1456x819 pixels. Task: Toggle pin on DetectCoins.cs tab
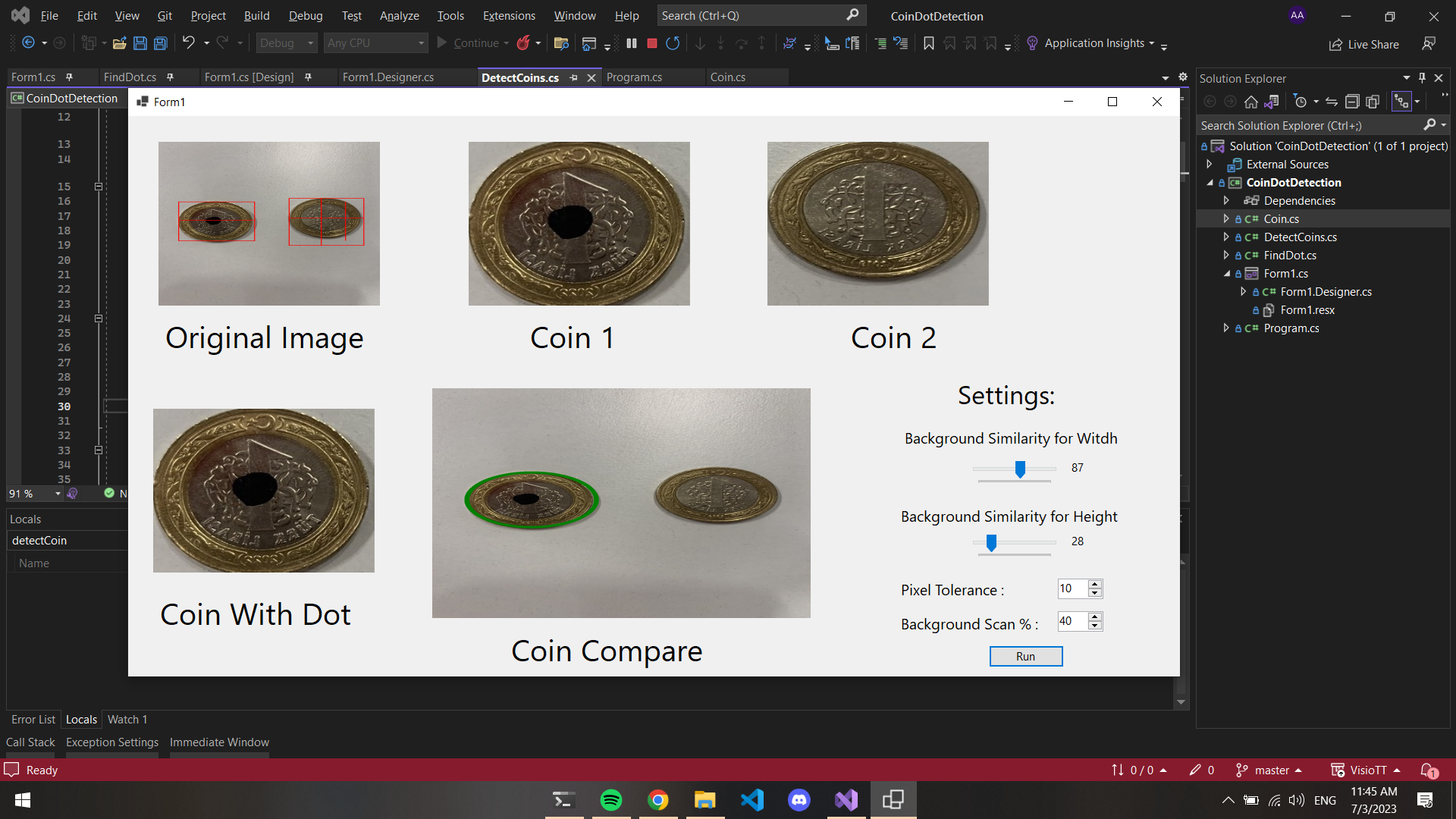tap(574, 77)
